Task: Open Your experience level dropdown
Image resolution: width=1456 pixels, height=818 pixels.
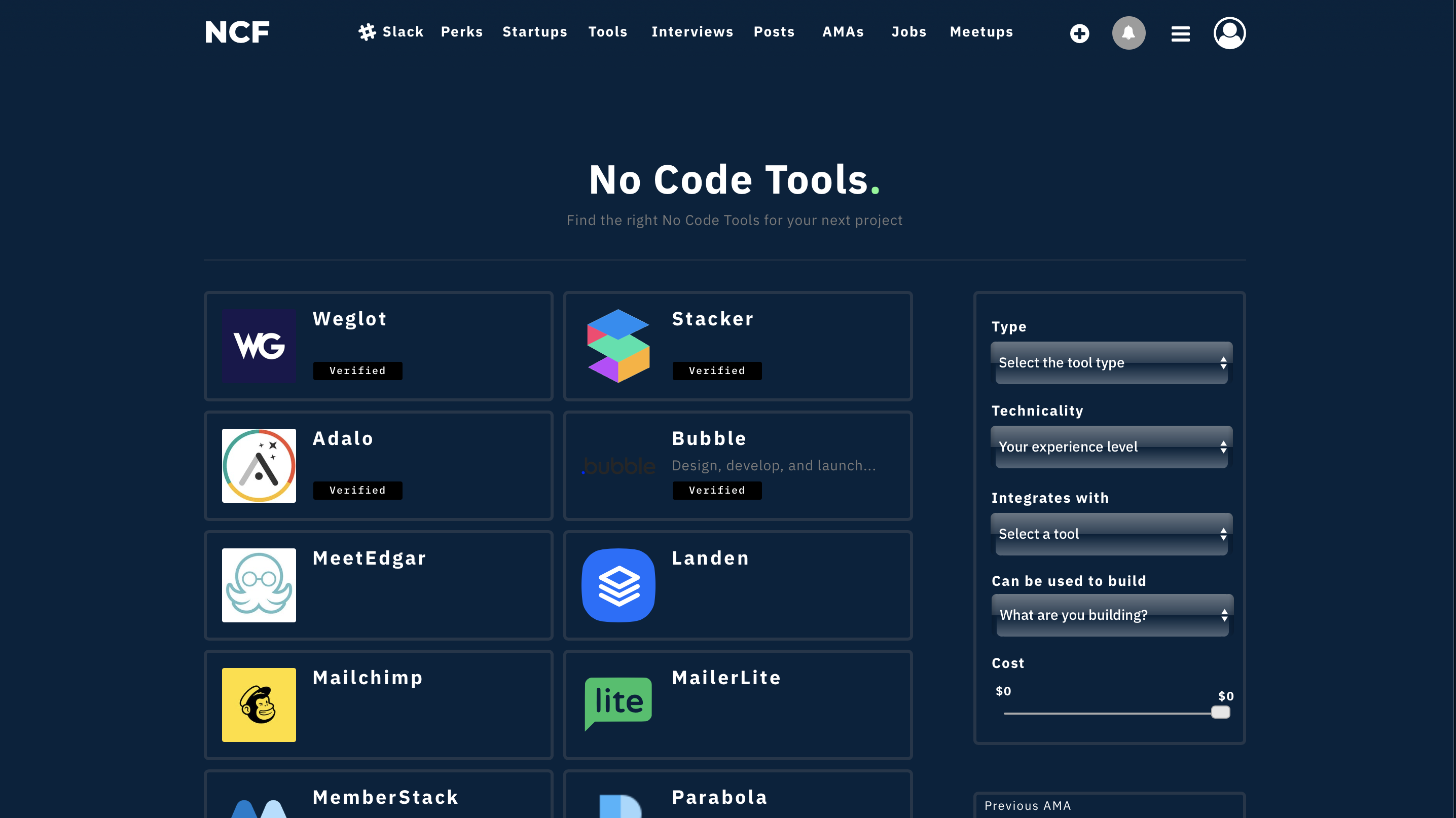Action: [x=1111, y=447]
